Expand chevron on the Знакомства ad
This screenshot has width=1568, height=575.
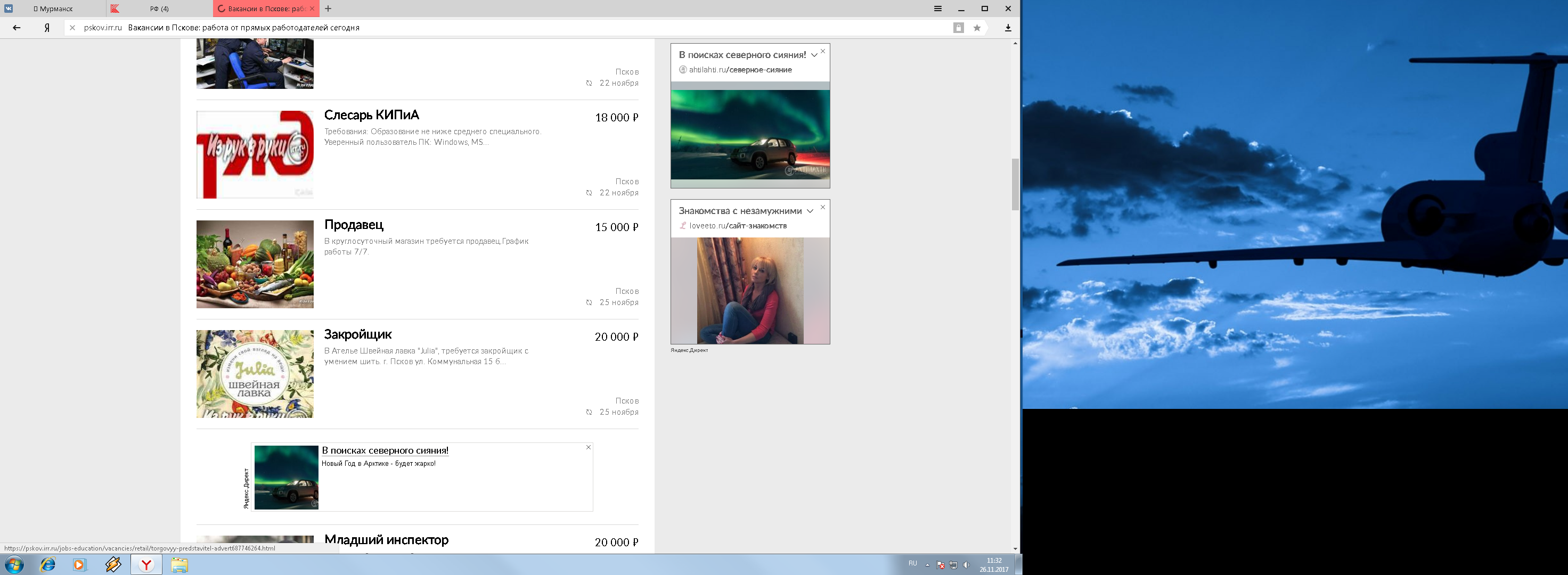810,211
